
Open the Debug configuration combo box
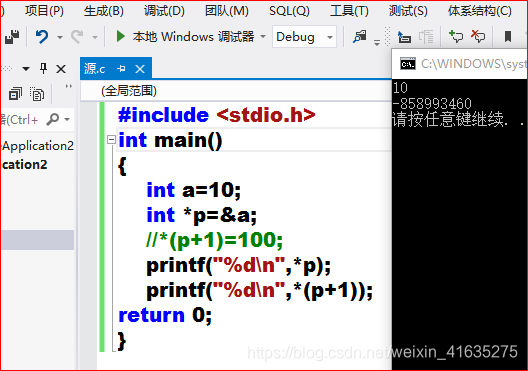click(x=304, y=36)
